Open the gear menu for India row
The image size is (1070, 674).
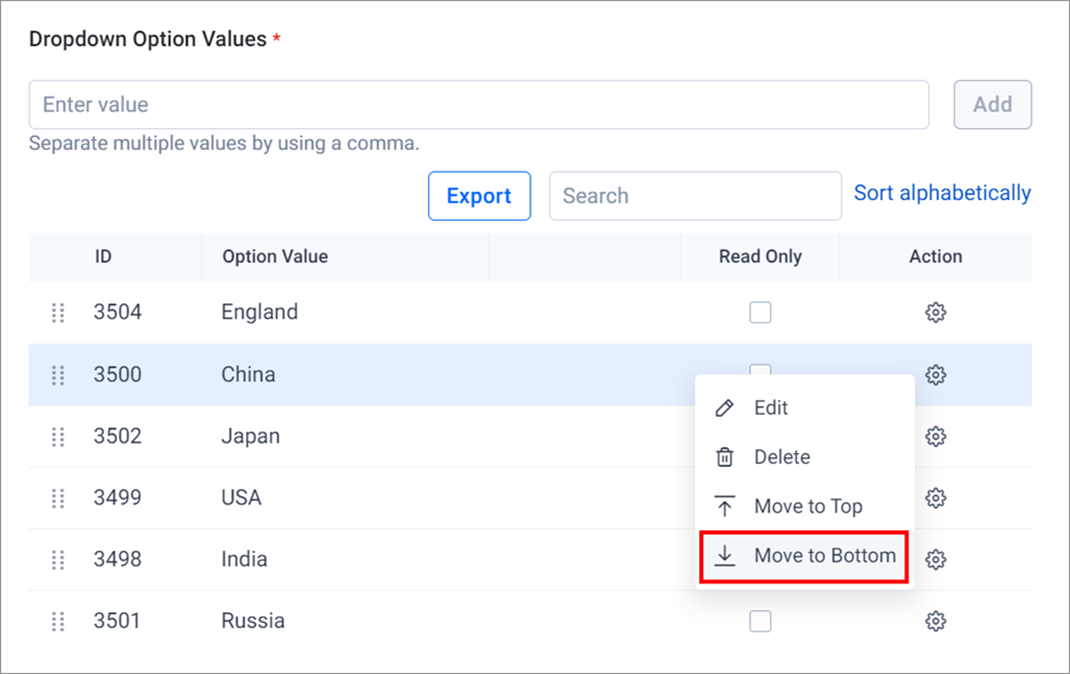[x=935, y=559]
